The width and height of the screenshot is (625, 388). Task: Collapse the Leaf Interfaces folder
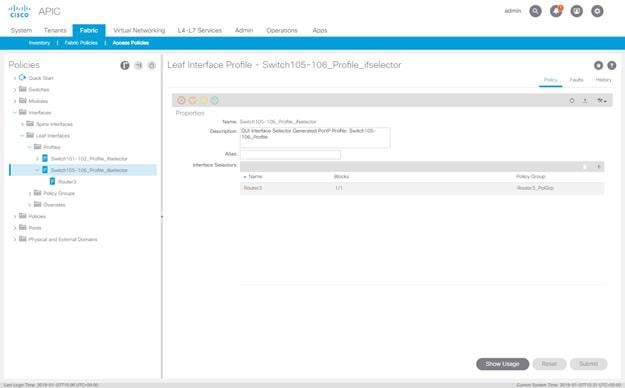pyautogui.click(x=22, y=136)
